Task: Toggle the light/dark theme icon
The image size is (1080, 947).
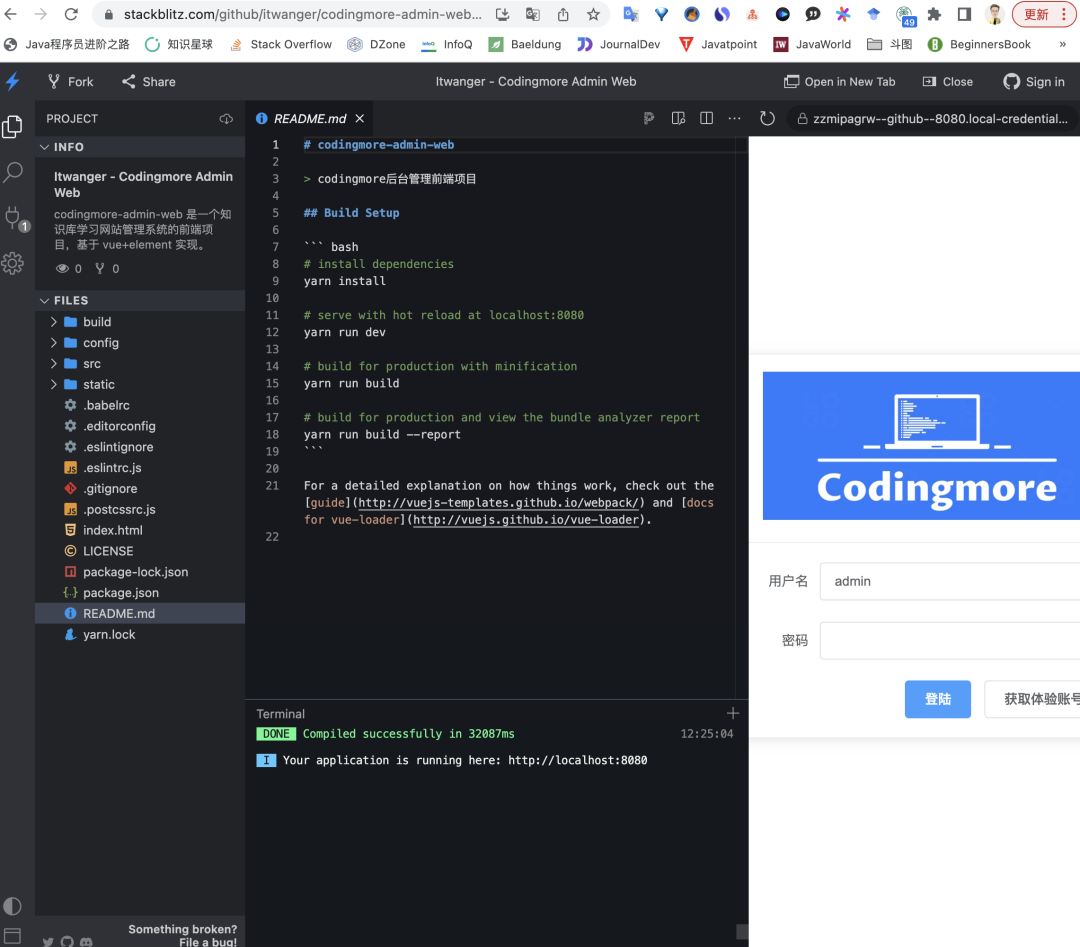Action: click(x=12, y=906)
